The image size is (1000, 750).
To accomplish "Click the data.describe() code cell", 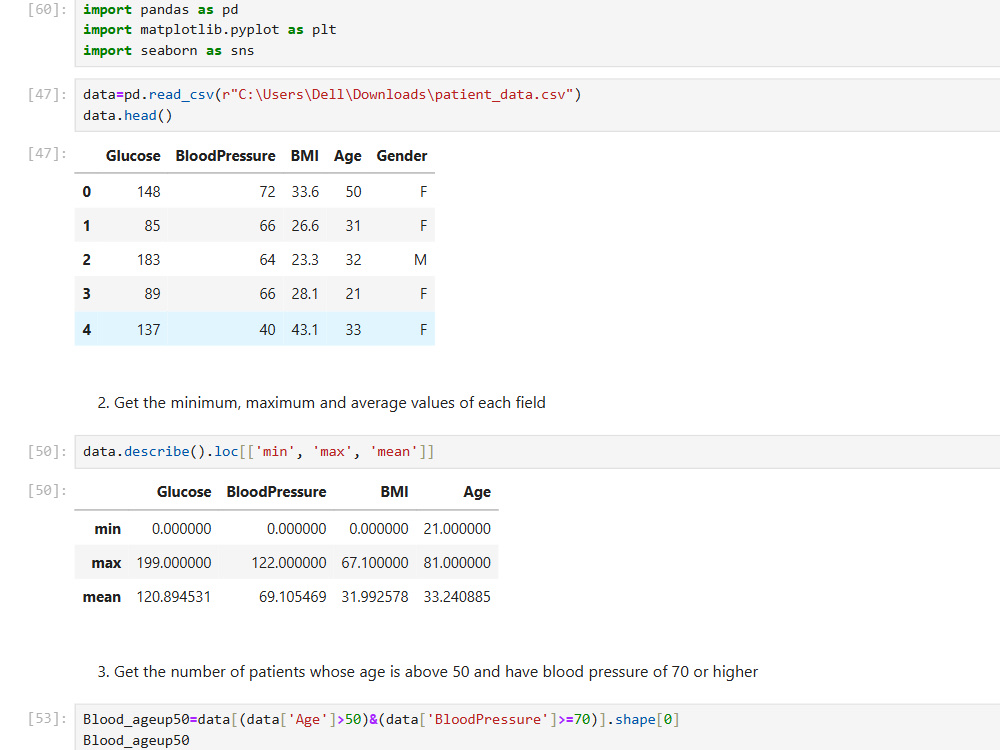I will point(537,452).
